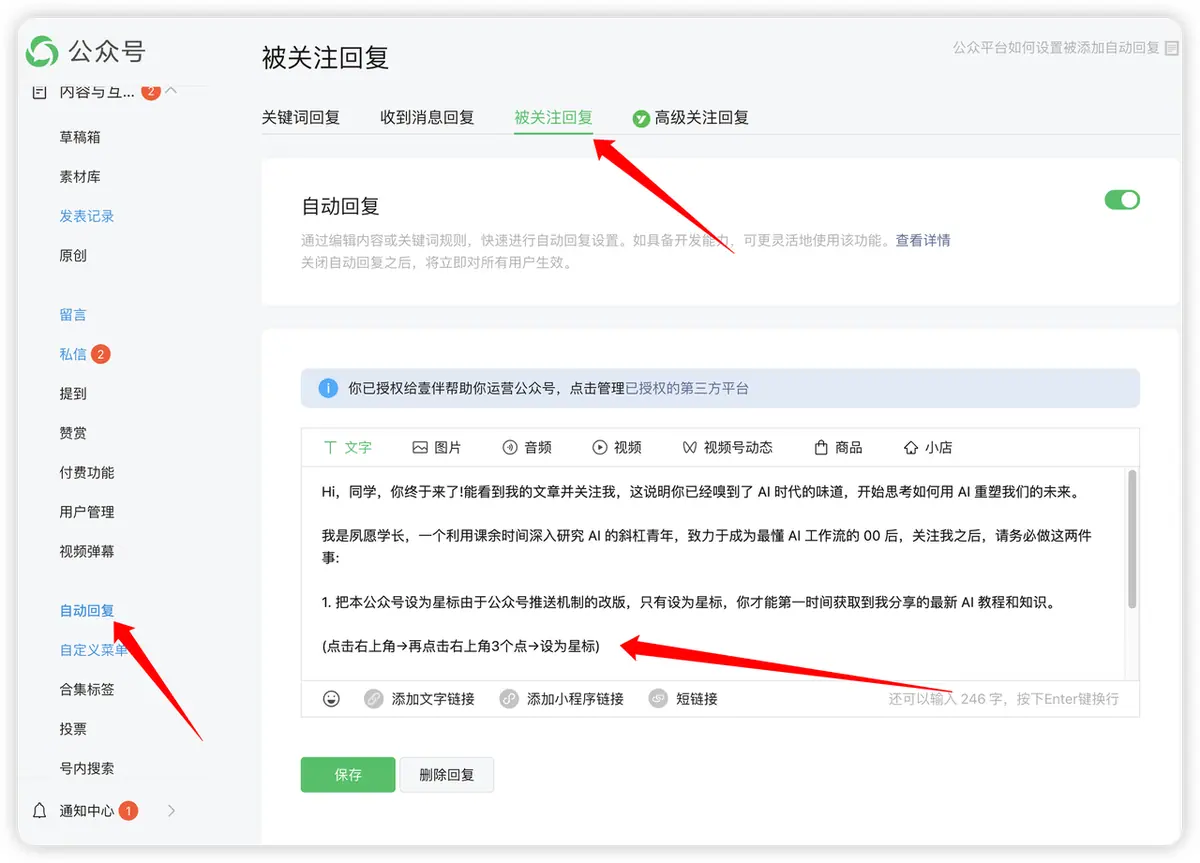Open 私信 in the sidebar

(73, 354)
